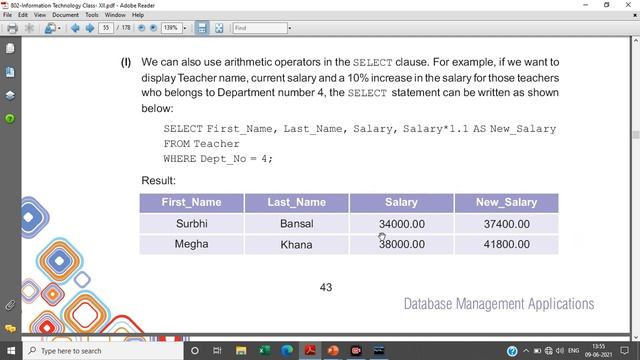Viewport: 640px width, 360px height.
Task: Click the zoom in plus button
Action: (x=153, y=28)
